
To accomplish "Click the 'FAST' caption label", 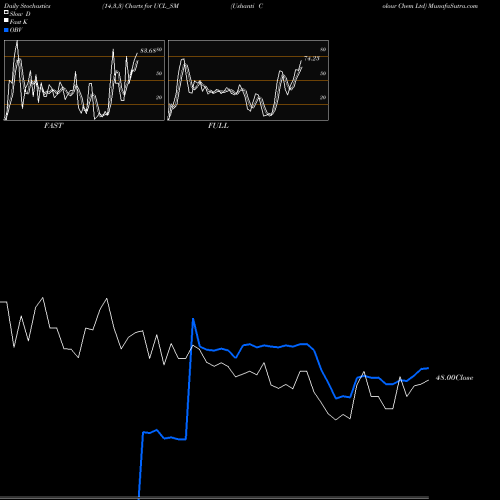I will point(53,126).
